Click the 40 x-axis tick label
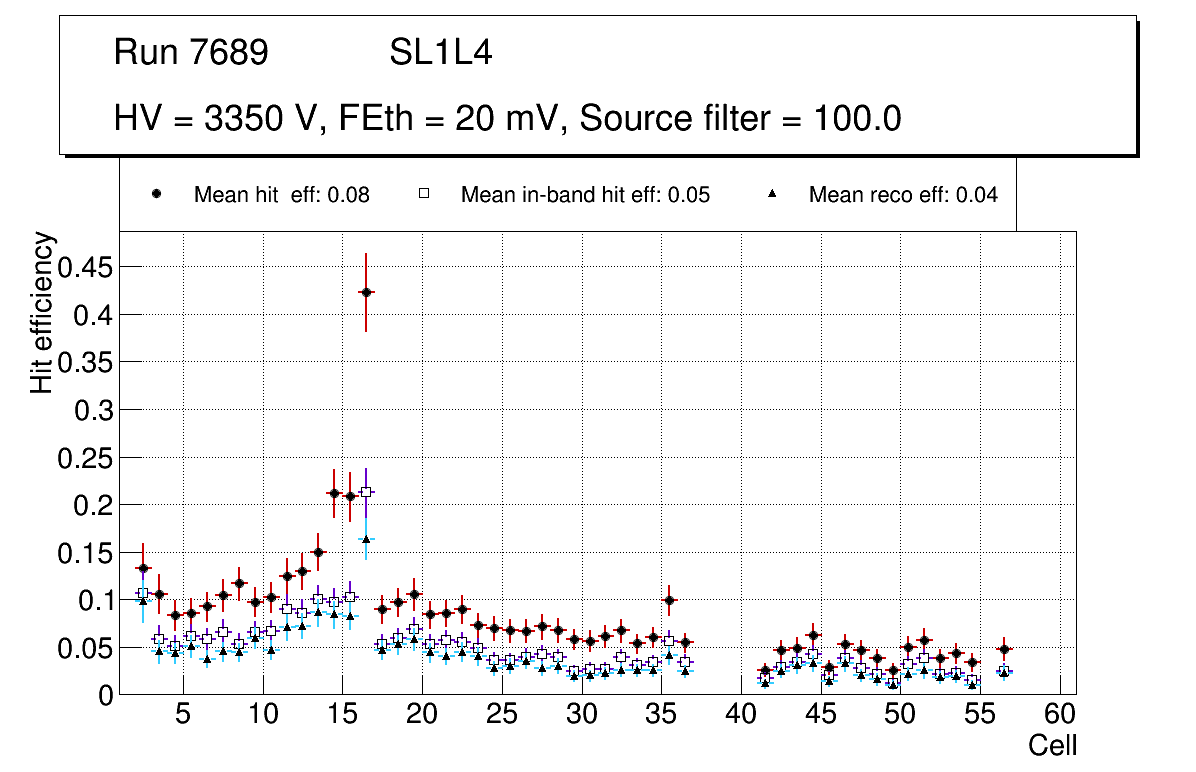This screenshot has height=772, width=1196. [741, 715]
